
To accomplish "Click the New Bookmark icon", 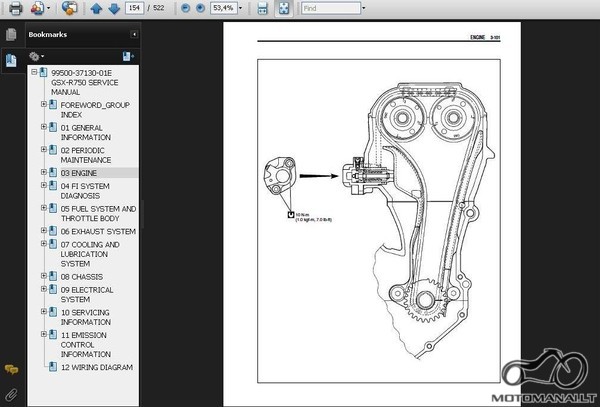I will pyautogui.click(x=128, y=57).
